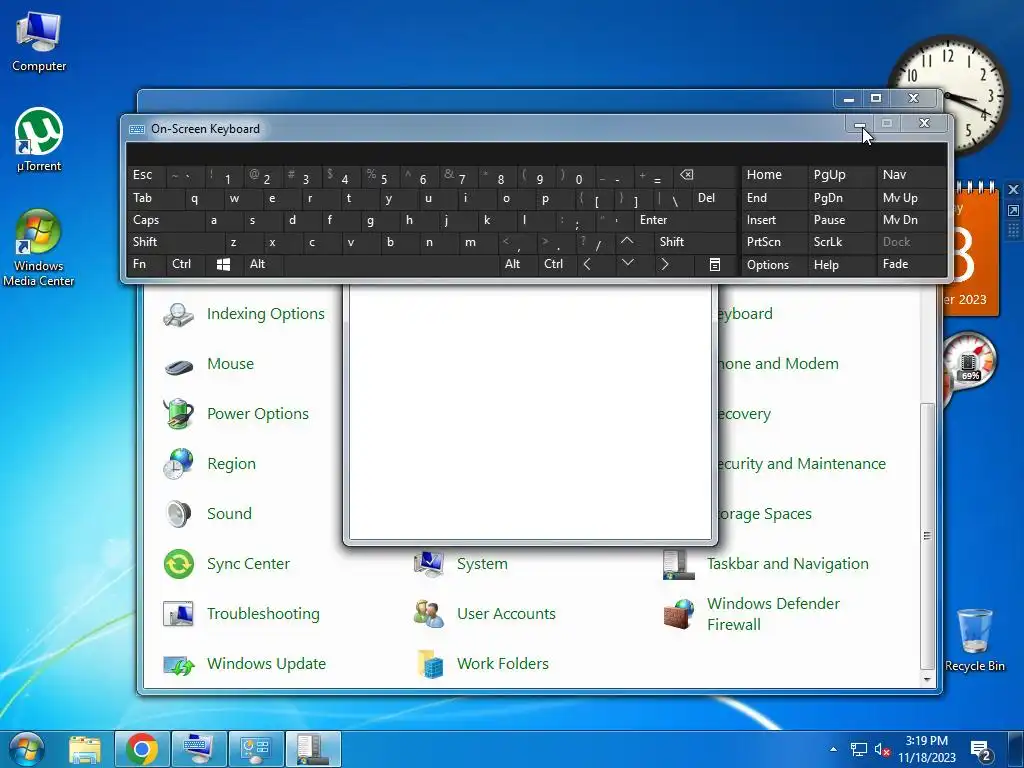Toggle the left Ctrl key
Screen dimensions: 1024x768
(x=185, y=264)
